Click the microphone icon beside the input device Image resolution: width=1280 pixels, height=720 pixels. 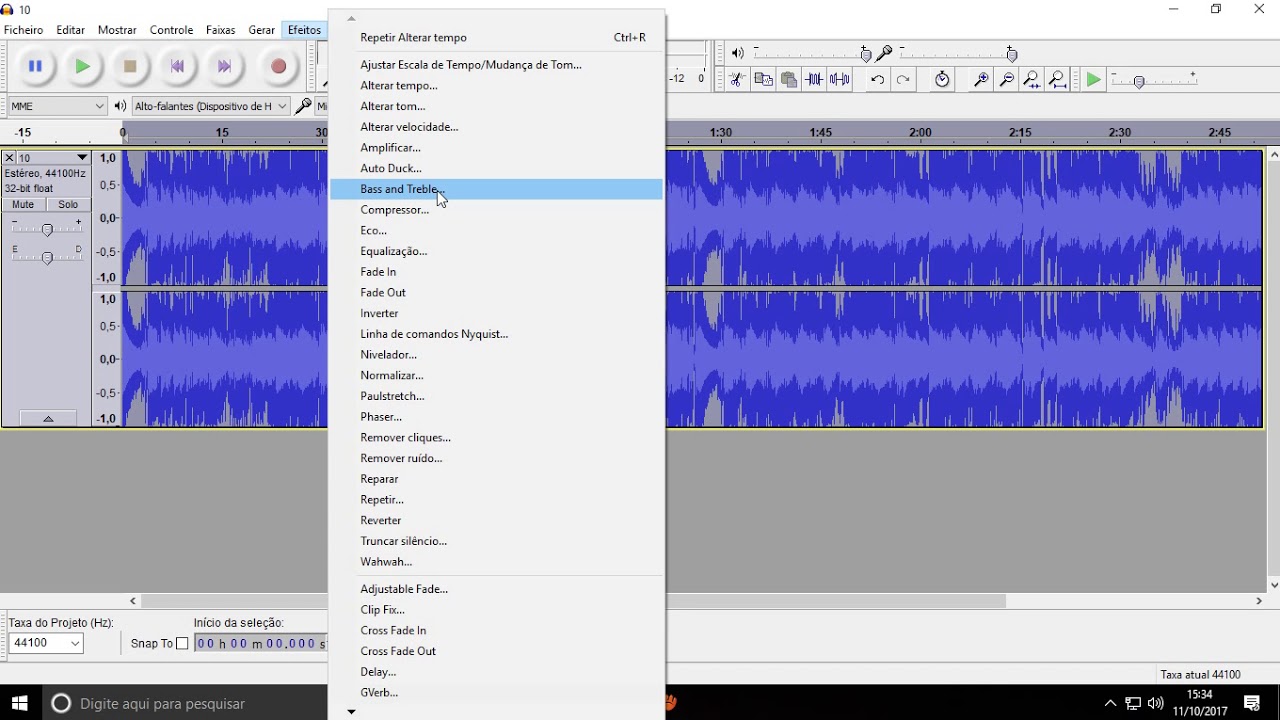coord(303,106)
